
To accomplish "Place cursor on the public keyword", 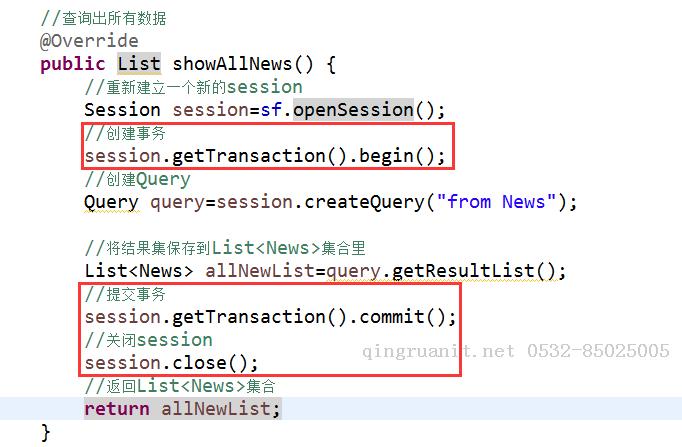I will pos(72,64).
